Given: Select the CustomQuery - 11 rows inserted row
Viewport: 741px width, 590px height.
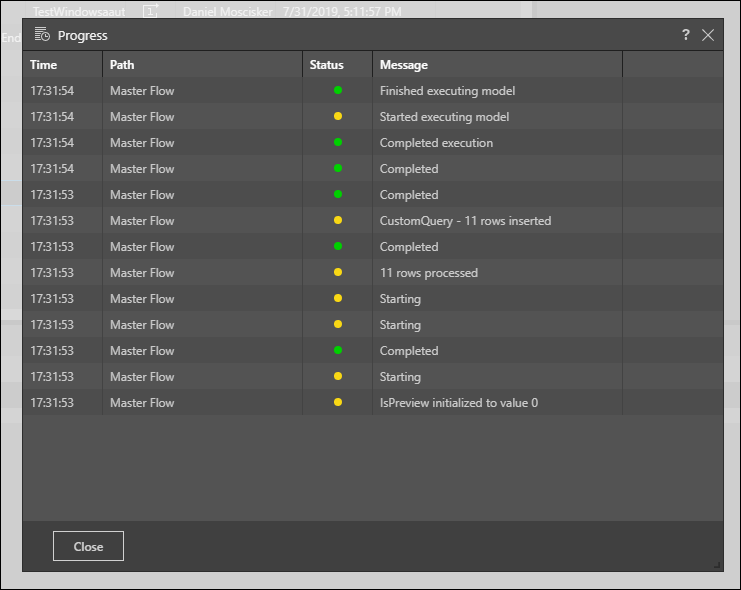Looking at the screenshot, I should click(x=465, y=221).
